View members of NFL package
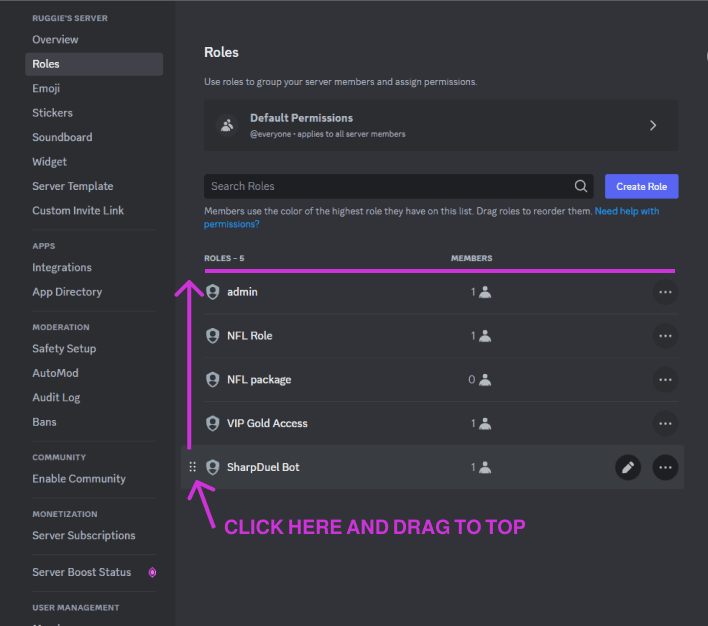The height and width of the screenshot is (626, 708). tap(480, 380)
